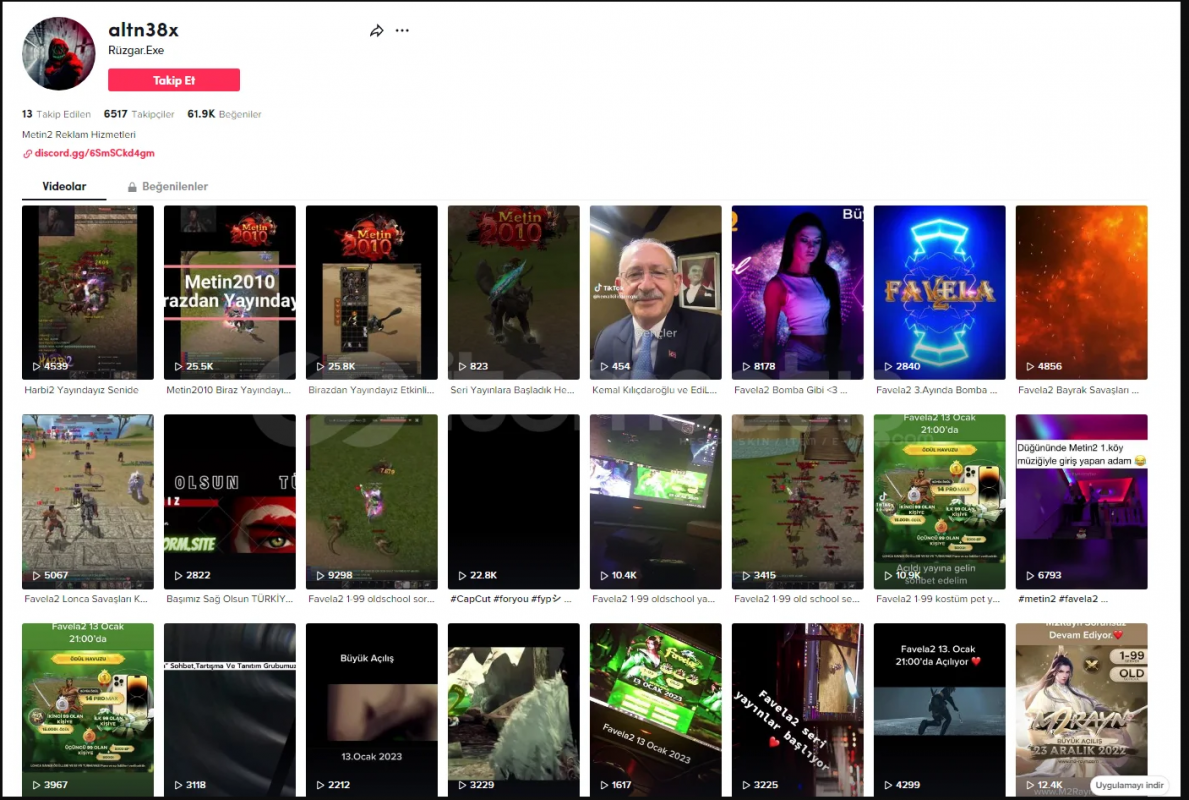Open the 13 Takip Edilen list
Viewport: 1189px width, 800px height.
pos(56,115)
